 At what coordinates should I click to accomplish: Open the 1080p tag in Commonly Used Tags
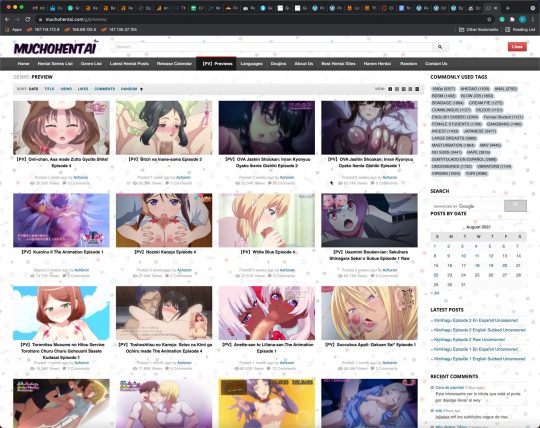[x=443, y=89]
